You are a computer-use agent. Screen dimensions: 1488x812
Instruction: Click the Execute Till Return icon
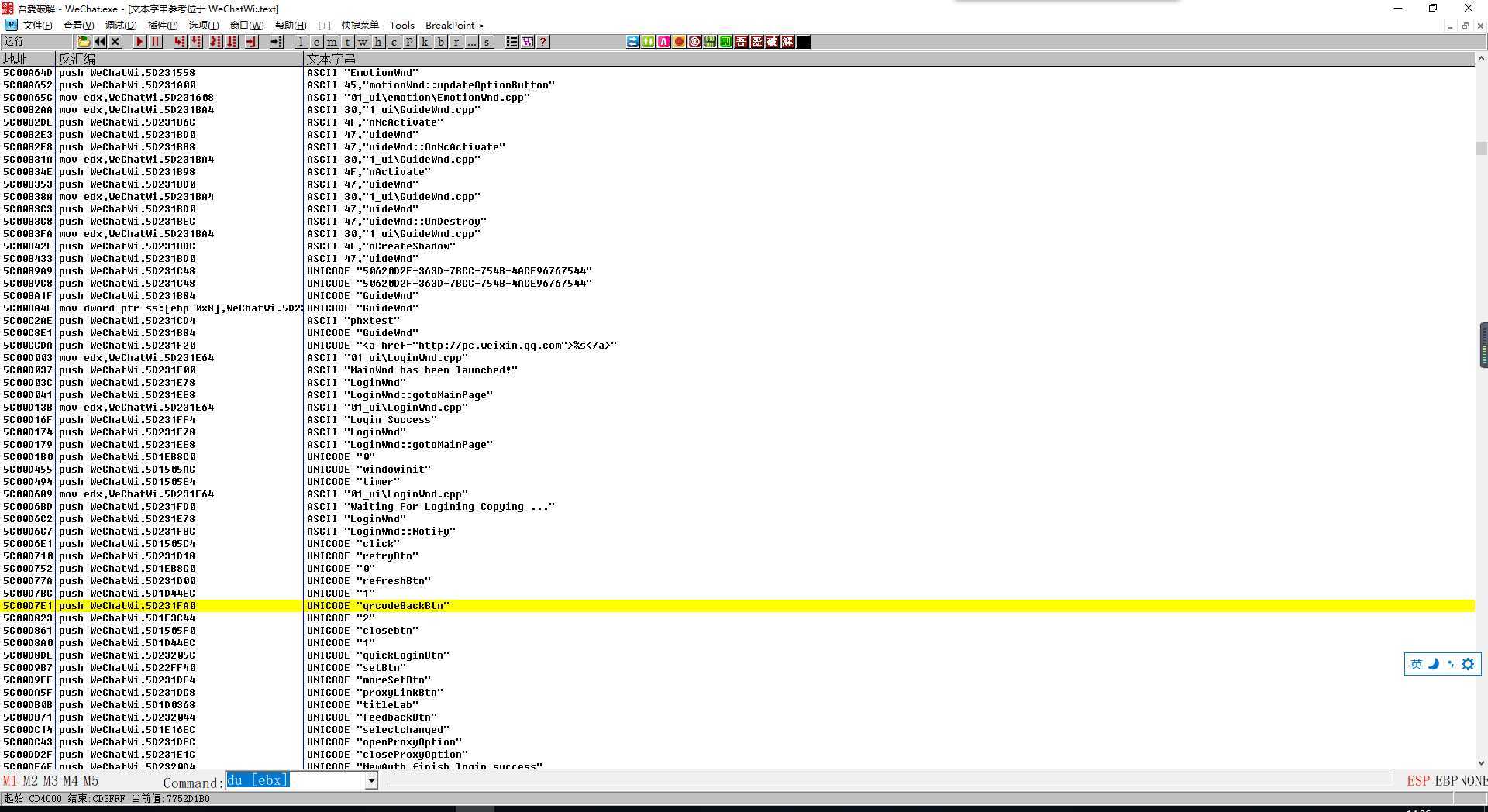coord(251,42)
